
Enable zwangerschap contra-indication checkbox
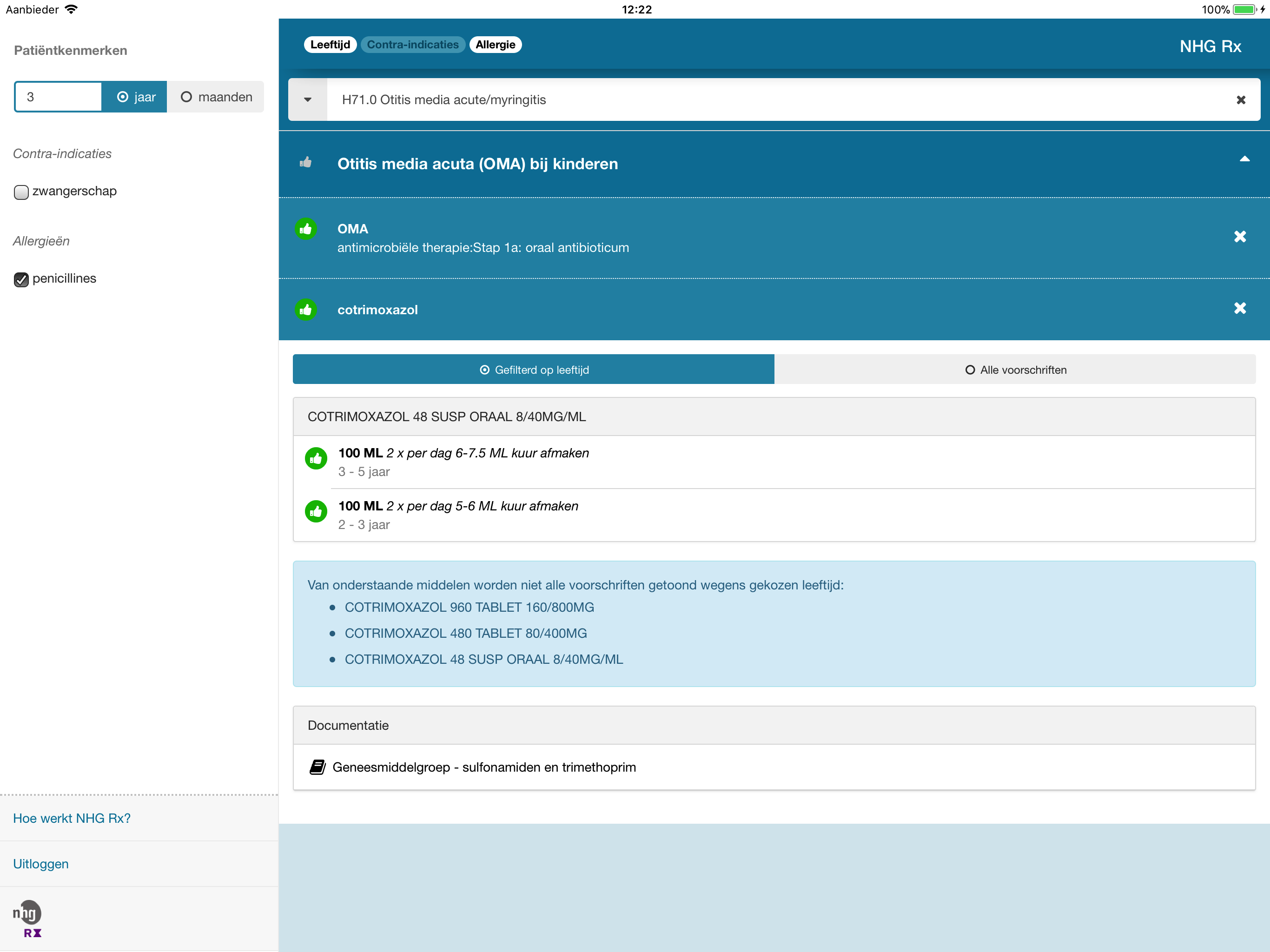coord(21,192)
